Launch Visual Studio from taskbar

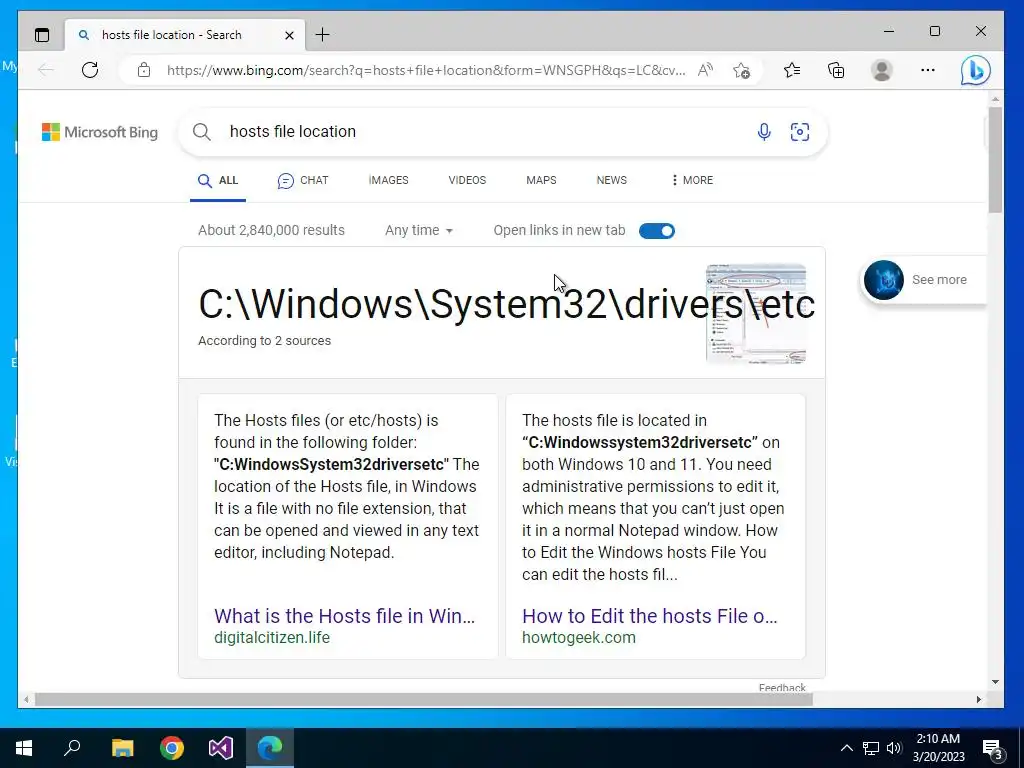click(221, 748)
